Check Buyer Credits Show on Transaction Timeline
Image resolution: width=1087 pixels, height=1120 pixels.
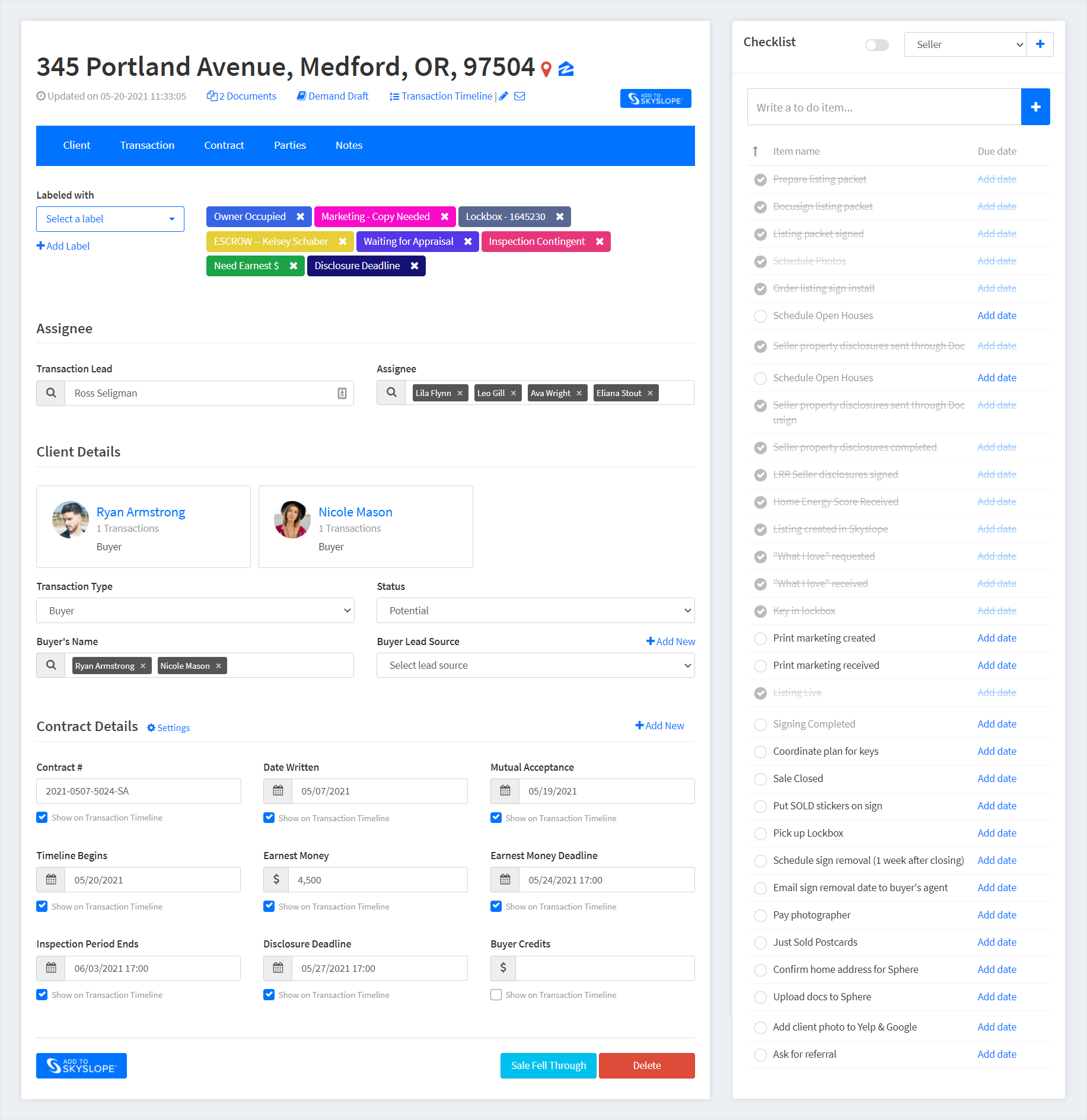(x=496, y=994)
